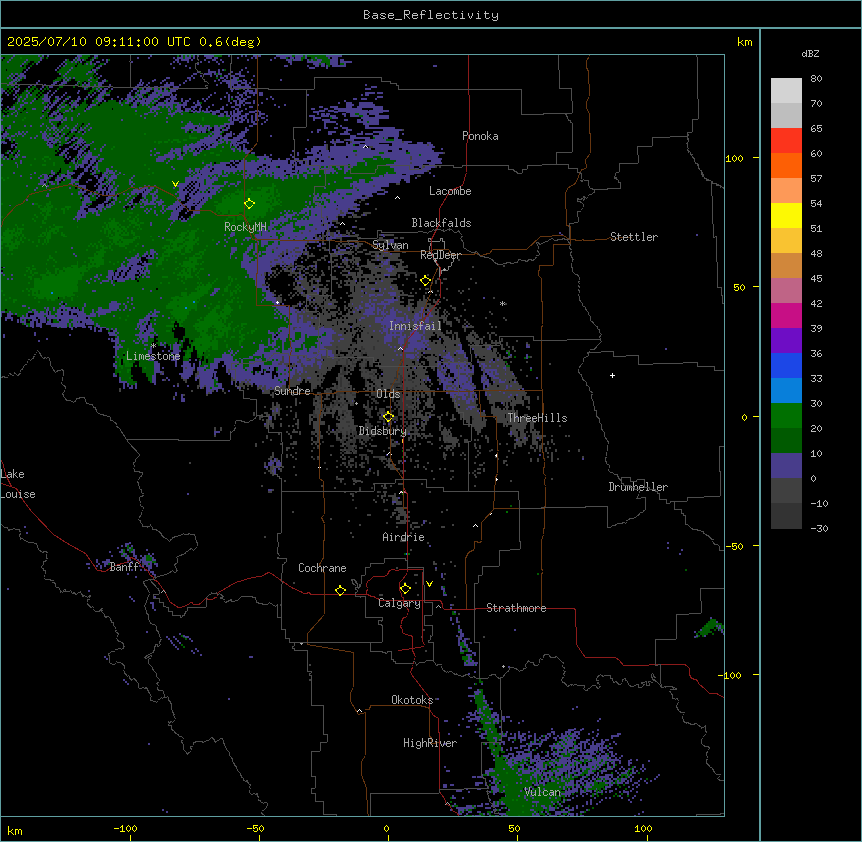Viewport: 862px width, 842px height.
Task: Select the bright green 30 dBZ legend swatch
Action: pos(786,416)
